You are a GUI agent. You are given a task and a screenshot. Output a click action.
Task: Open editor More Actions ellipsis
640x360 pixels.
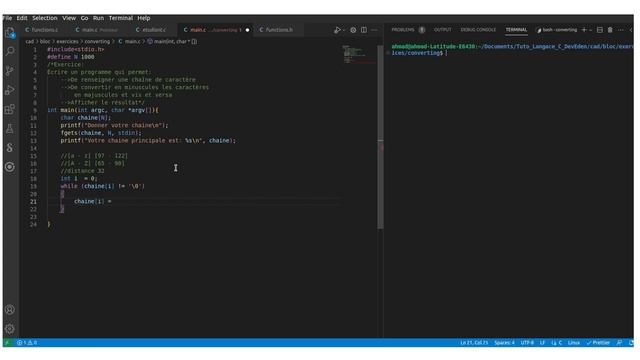point(374,30)
